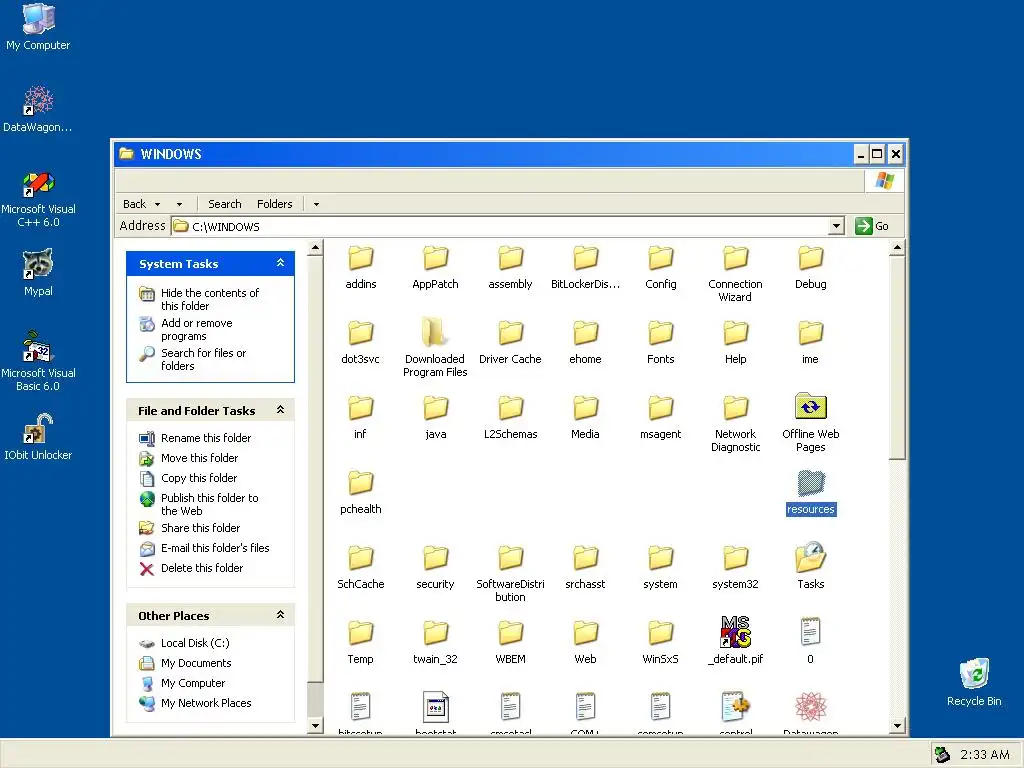Image resolution: width=1024 pixels, height=768 pixels.
Task: Open the My Computer desktop icon
Action: click(38, 26)
